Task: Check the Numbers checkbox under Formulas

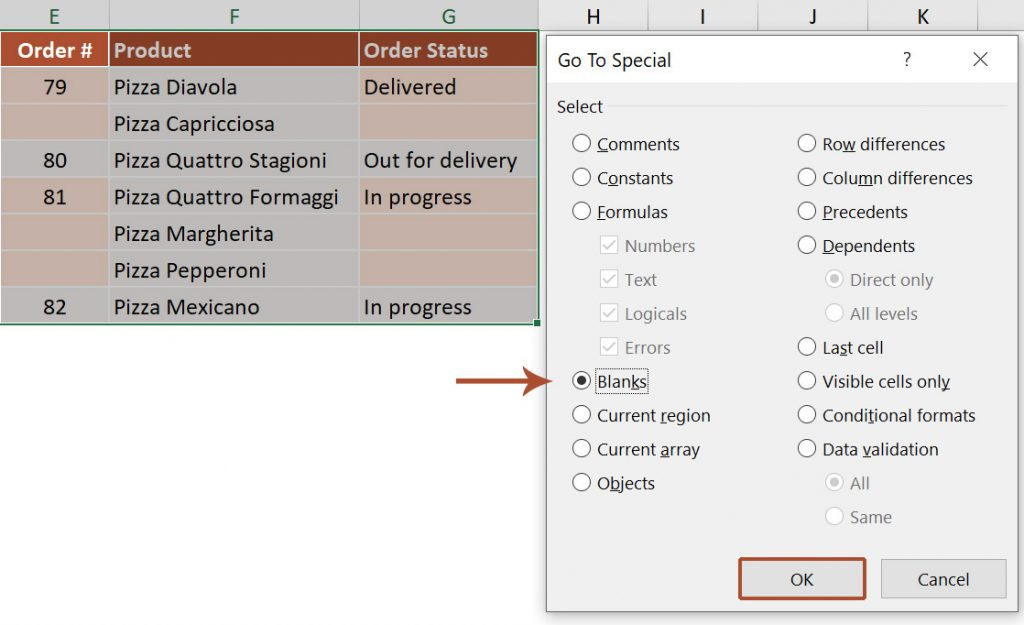Action: point(612,246)
